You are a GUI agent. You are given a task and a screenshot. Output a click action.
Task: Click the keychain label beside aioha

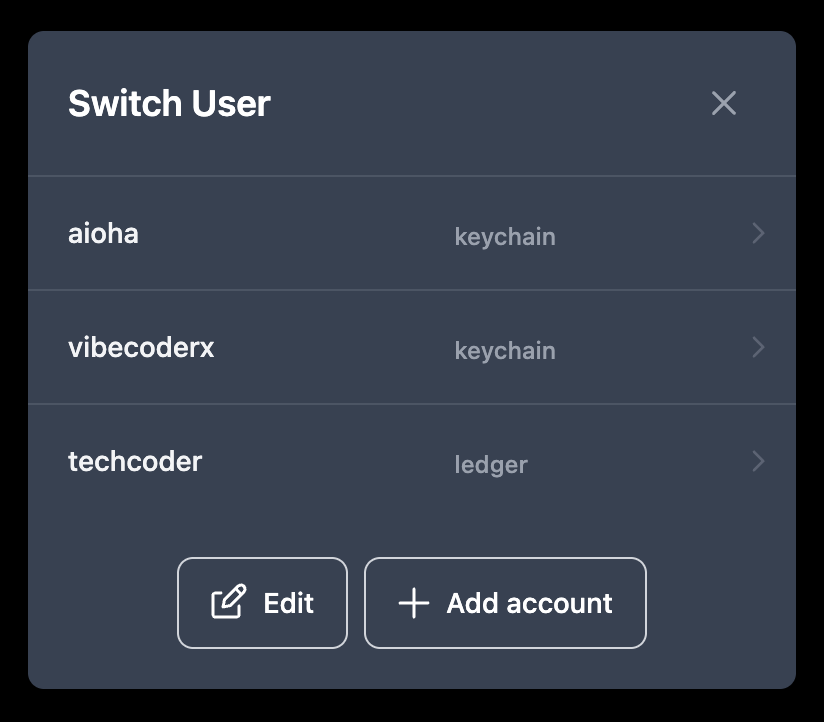point(504,236)
